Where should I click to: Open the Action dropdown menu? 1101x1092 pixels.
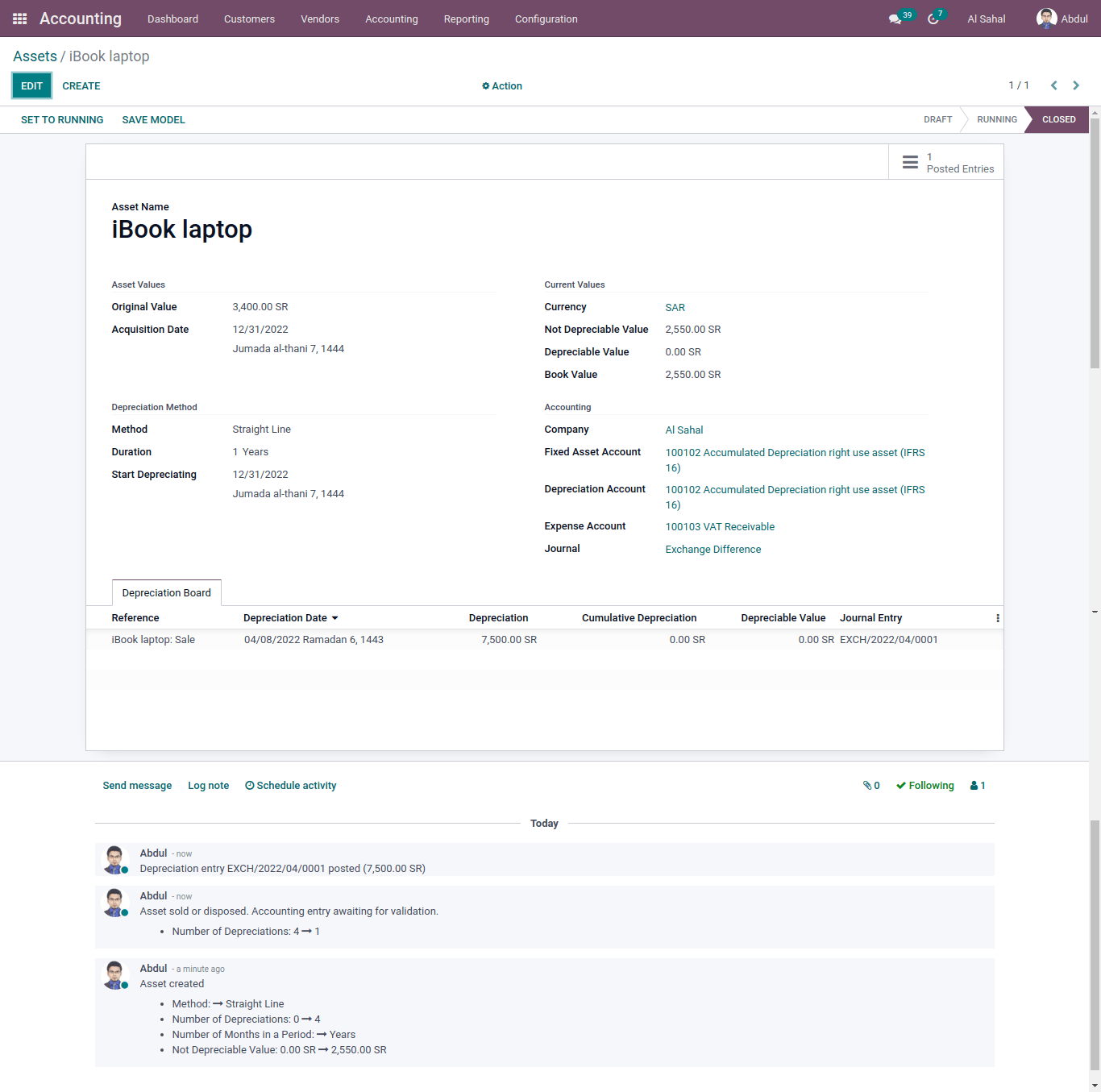click(502, 86)
